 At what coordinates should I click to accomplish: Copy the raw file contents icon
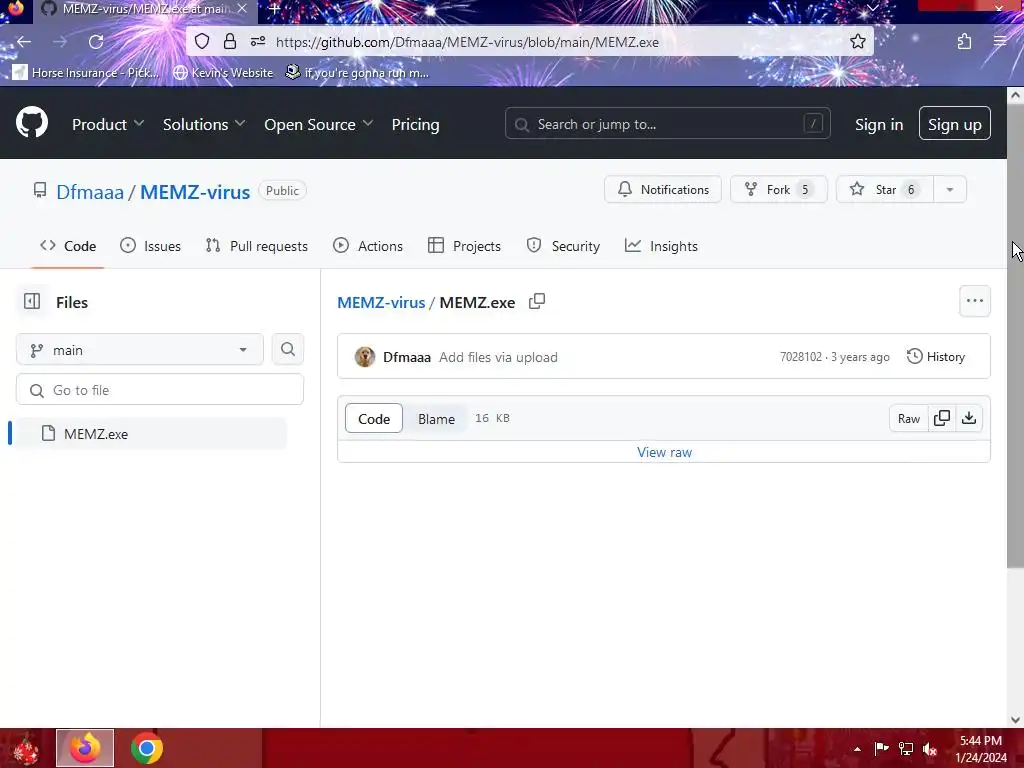(x=942, y=418)
